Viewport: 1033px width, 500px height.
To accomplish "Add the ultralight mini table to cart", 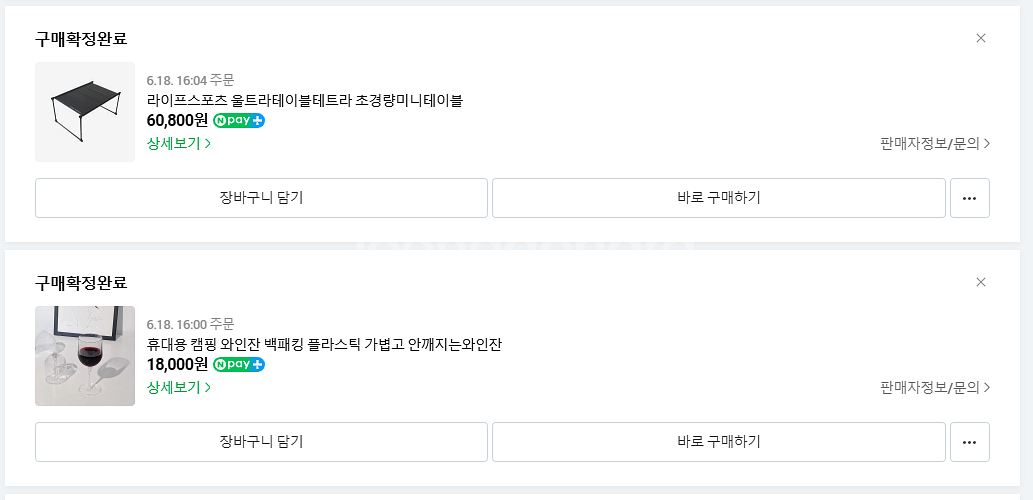I will [261, 198].
